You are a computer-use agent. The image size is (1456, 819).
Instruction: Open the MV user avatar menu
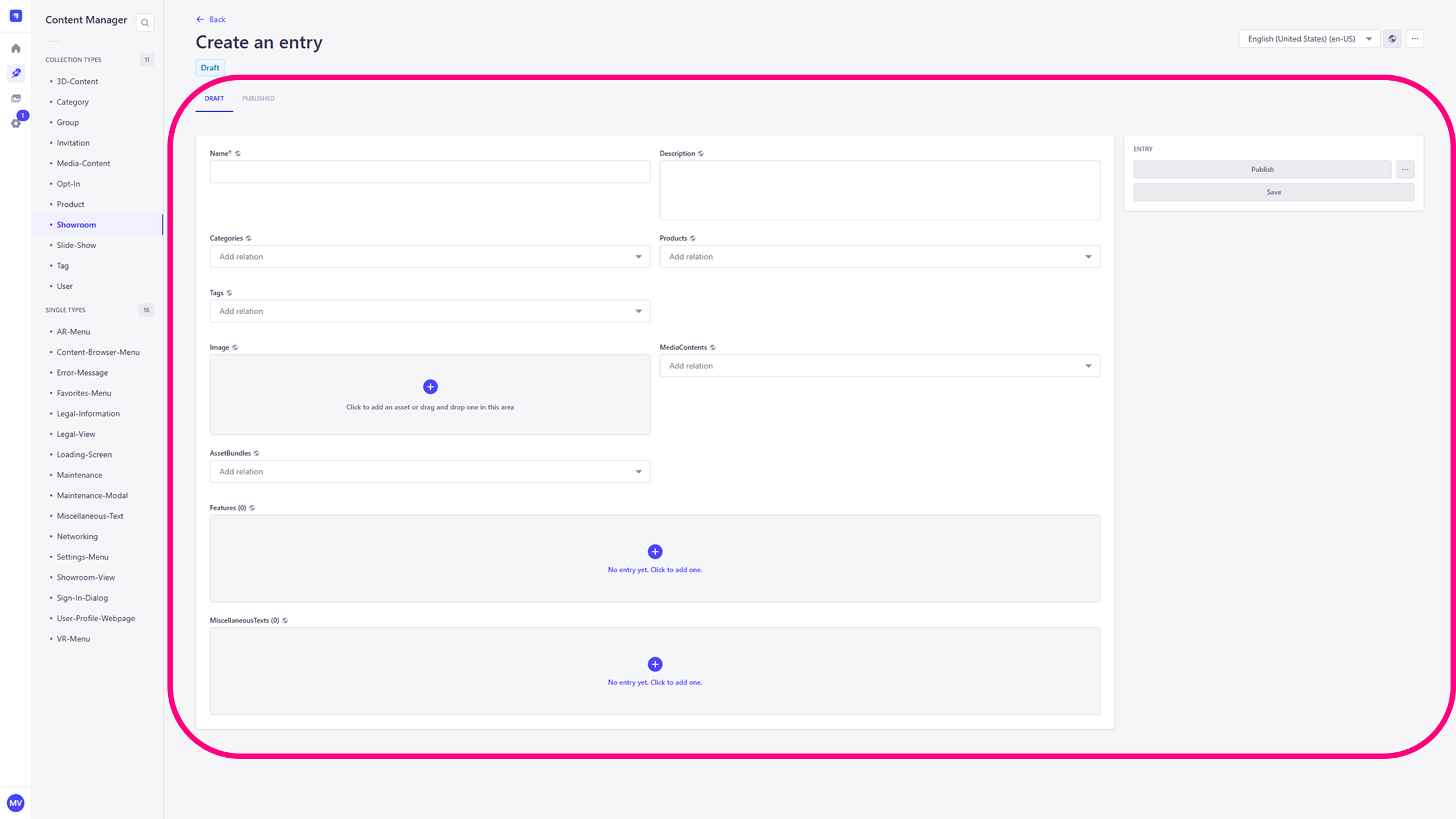[x=16, y=803]
